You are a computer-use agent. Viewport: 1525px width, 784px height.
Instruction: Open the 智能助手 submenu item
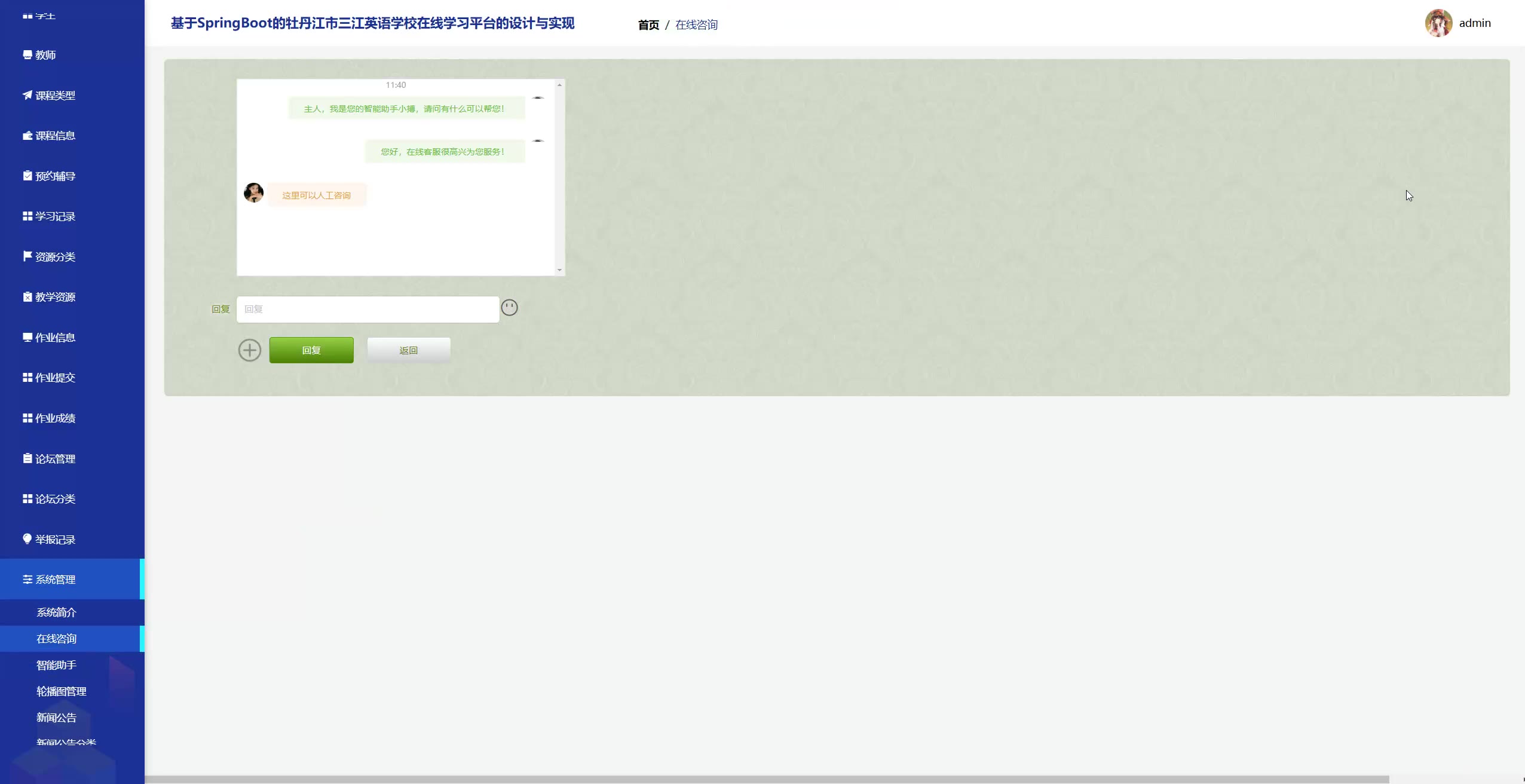[57, 665]
